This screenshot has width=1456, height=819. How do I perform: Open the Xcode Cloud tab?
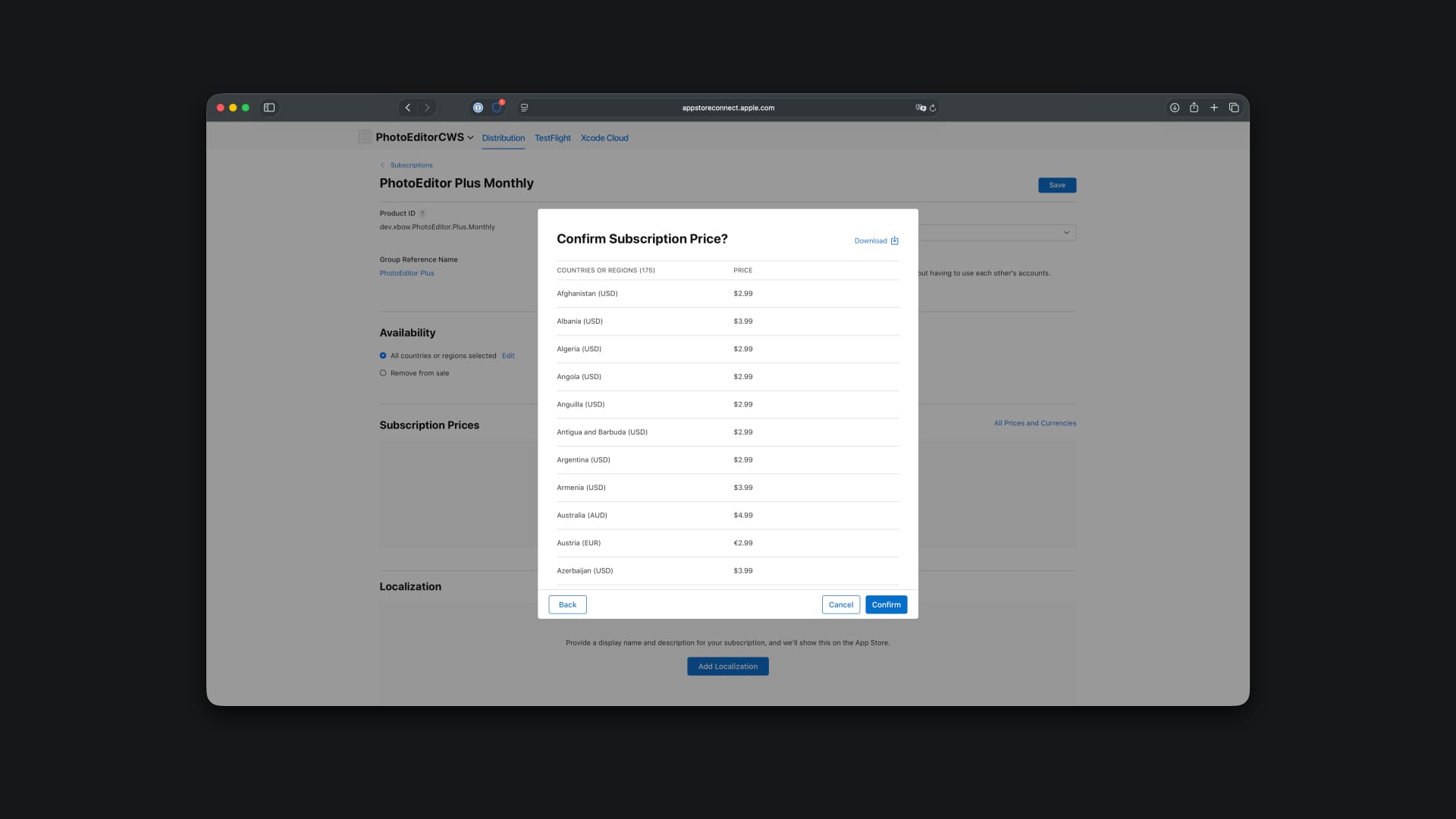click(604, 138)
